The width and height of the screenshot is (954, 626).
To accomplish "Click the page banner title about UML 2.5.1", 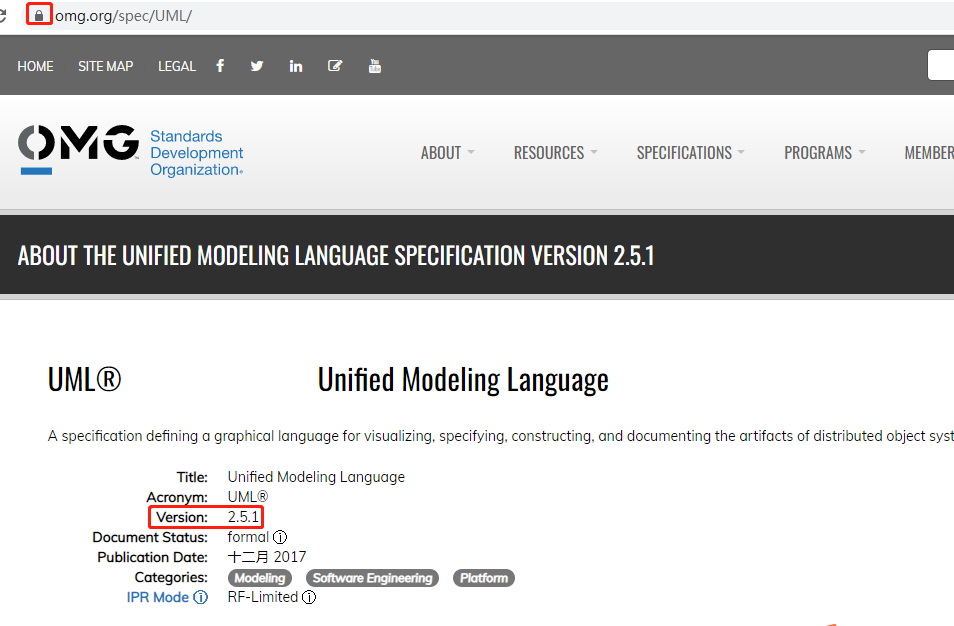I will click(x=336, y=256).
